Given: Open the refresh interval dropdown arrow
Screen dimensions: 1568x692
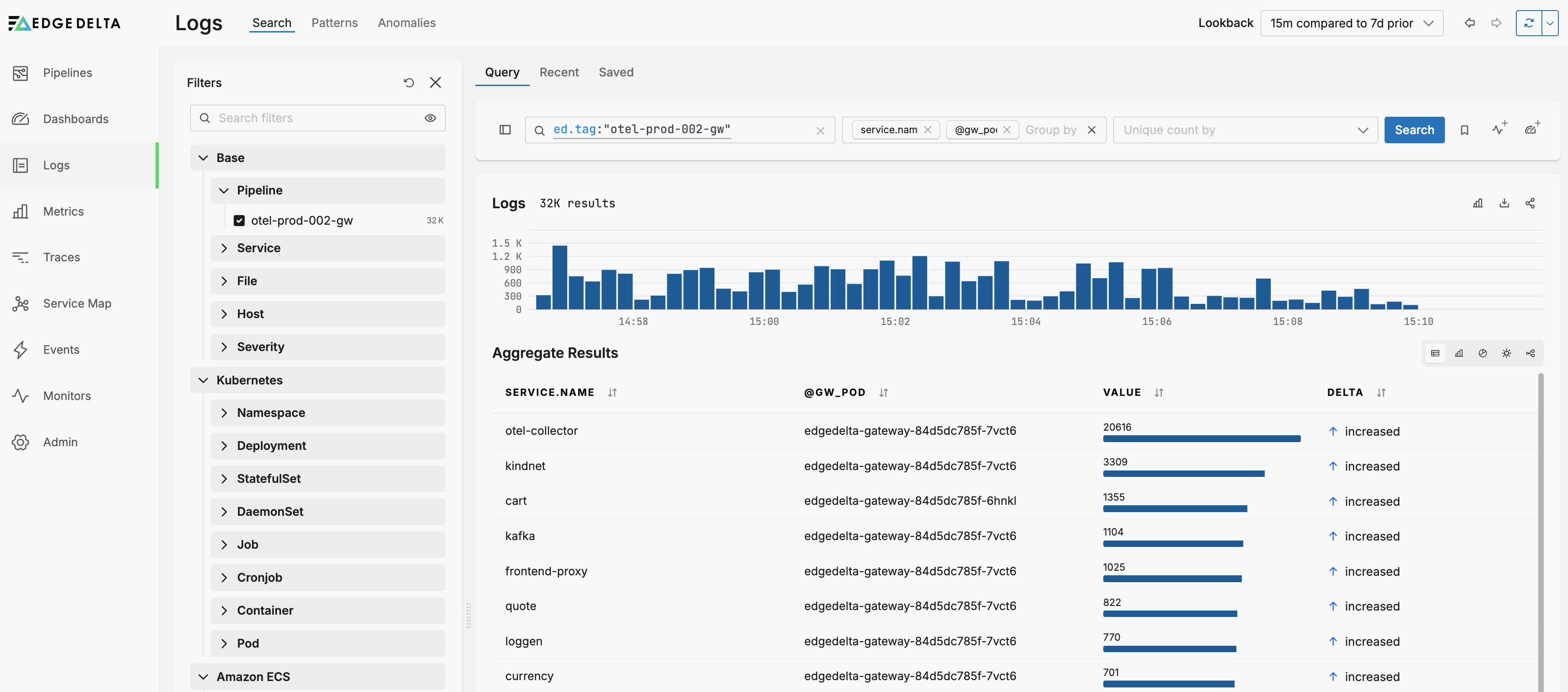Looking at the screenshot, I should pos(1550,23).
